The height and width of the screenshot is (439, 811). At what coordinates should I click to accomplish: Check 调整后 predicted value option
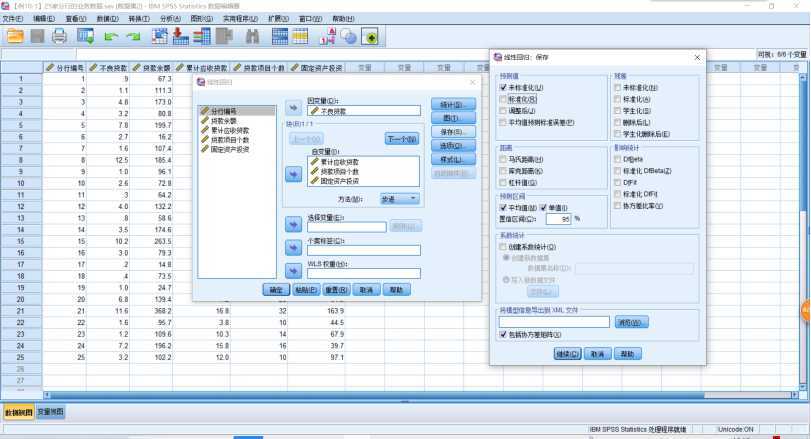503,111
